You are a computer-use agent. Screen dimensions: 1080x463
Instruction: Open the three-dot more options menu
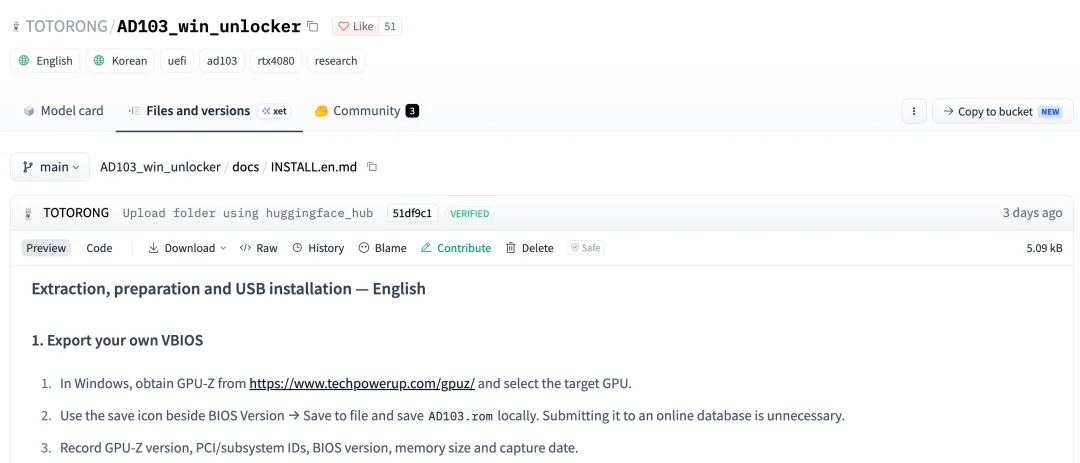(914, 111)
